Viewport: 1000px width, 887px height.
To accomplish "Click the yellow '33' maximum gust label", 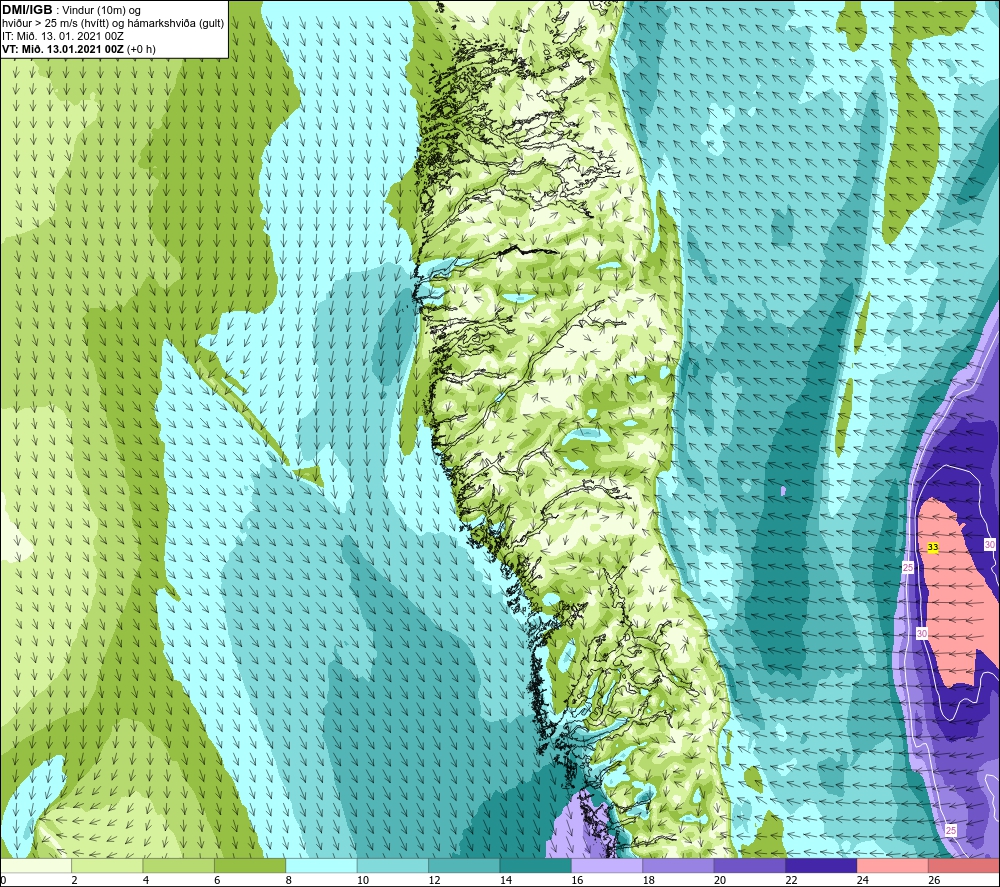I will tap(932, 547).
